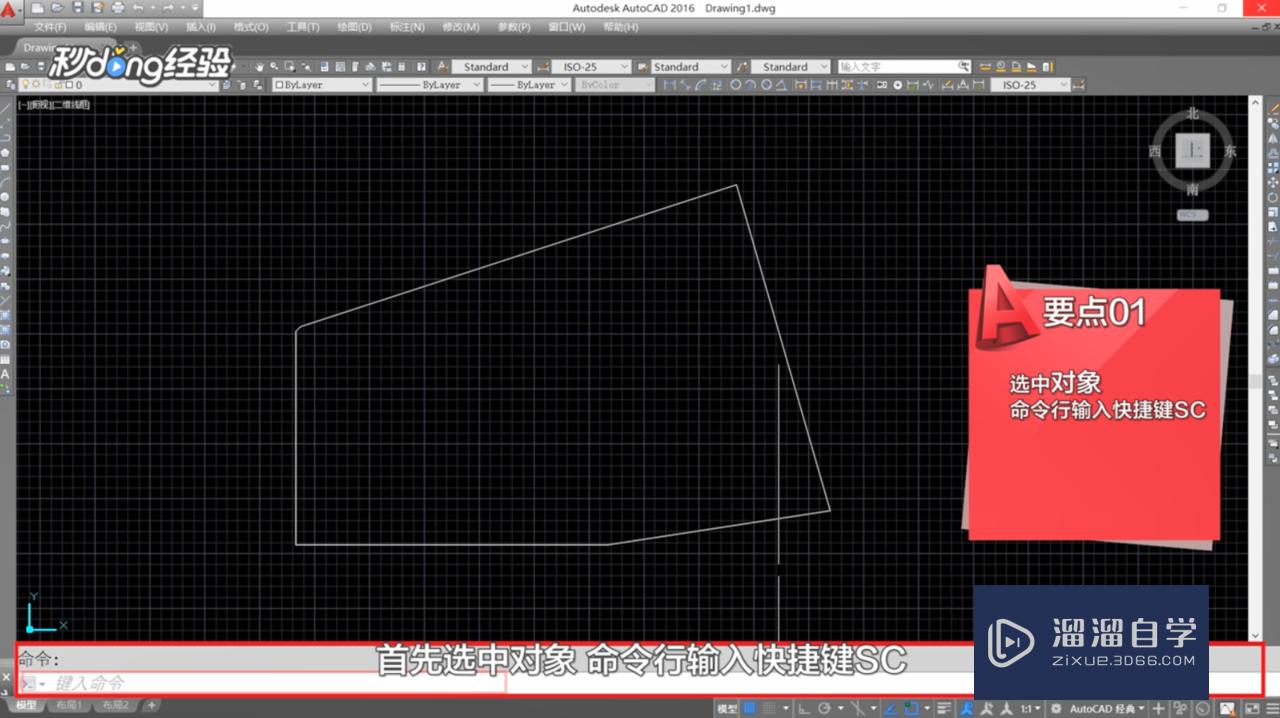Click the ViewCube top face 上
This screenshot has width=1280, height=718.
click(1192, 151)
